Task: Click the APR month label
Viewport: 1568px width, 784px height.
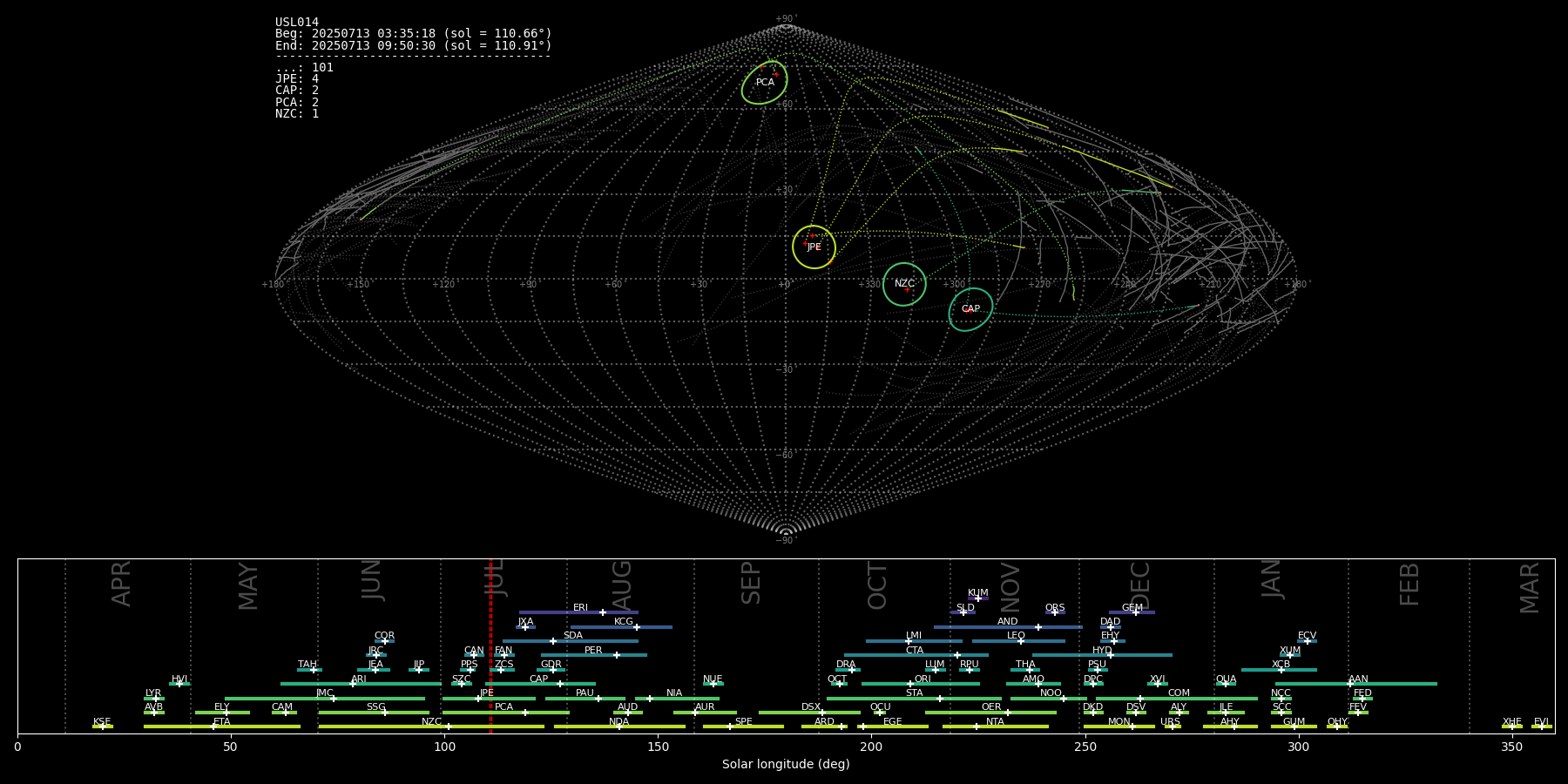Action: [x=121, y=584]
